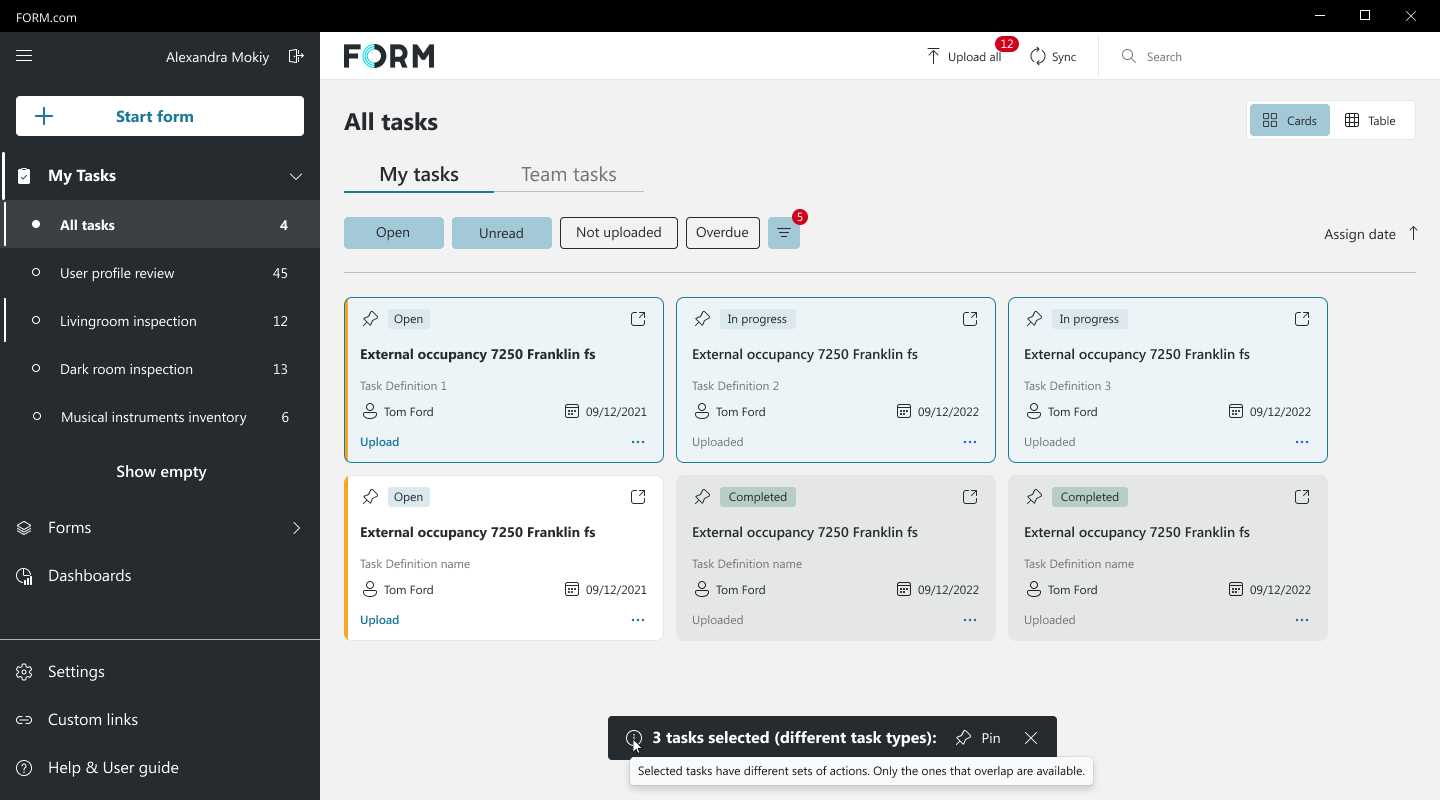Click the logout icon beside Alexandra Mokiy
Viewport: 1440px width, 800px height.
click(x=296, y=56)
